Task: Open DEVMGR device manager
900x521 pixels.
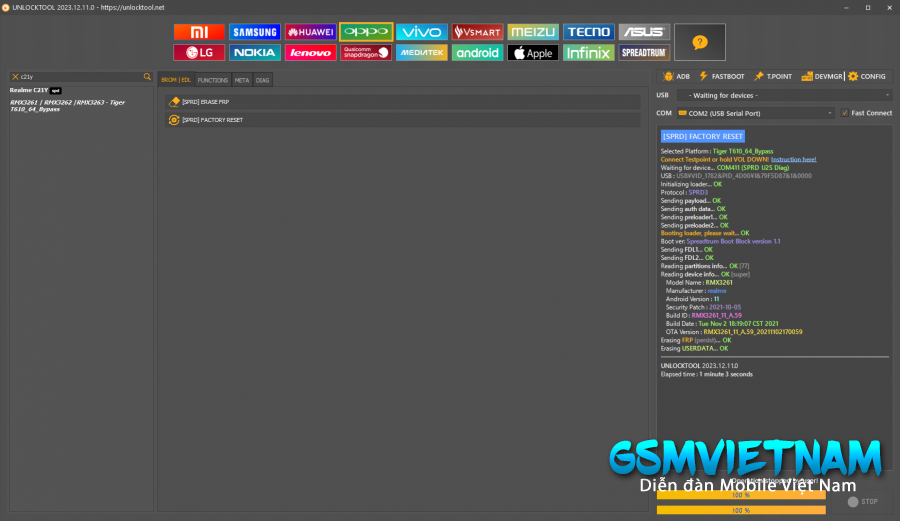Action: tap(822, 76)
